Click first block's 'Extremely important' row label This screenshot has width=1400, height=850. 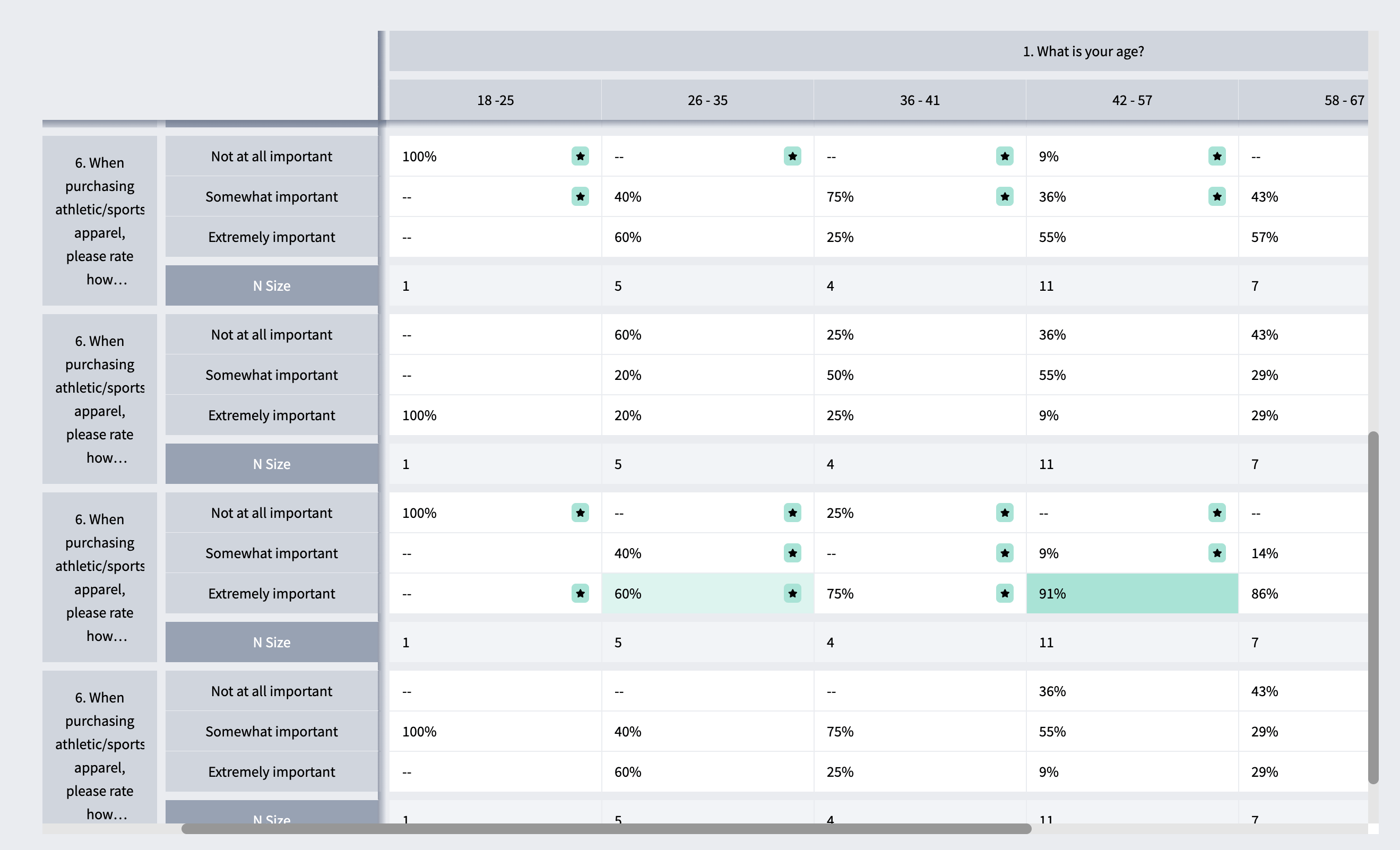[x=272, y=237]
